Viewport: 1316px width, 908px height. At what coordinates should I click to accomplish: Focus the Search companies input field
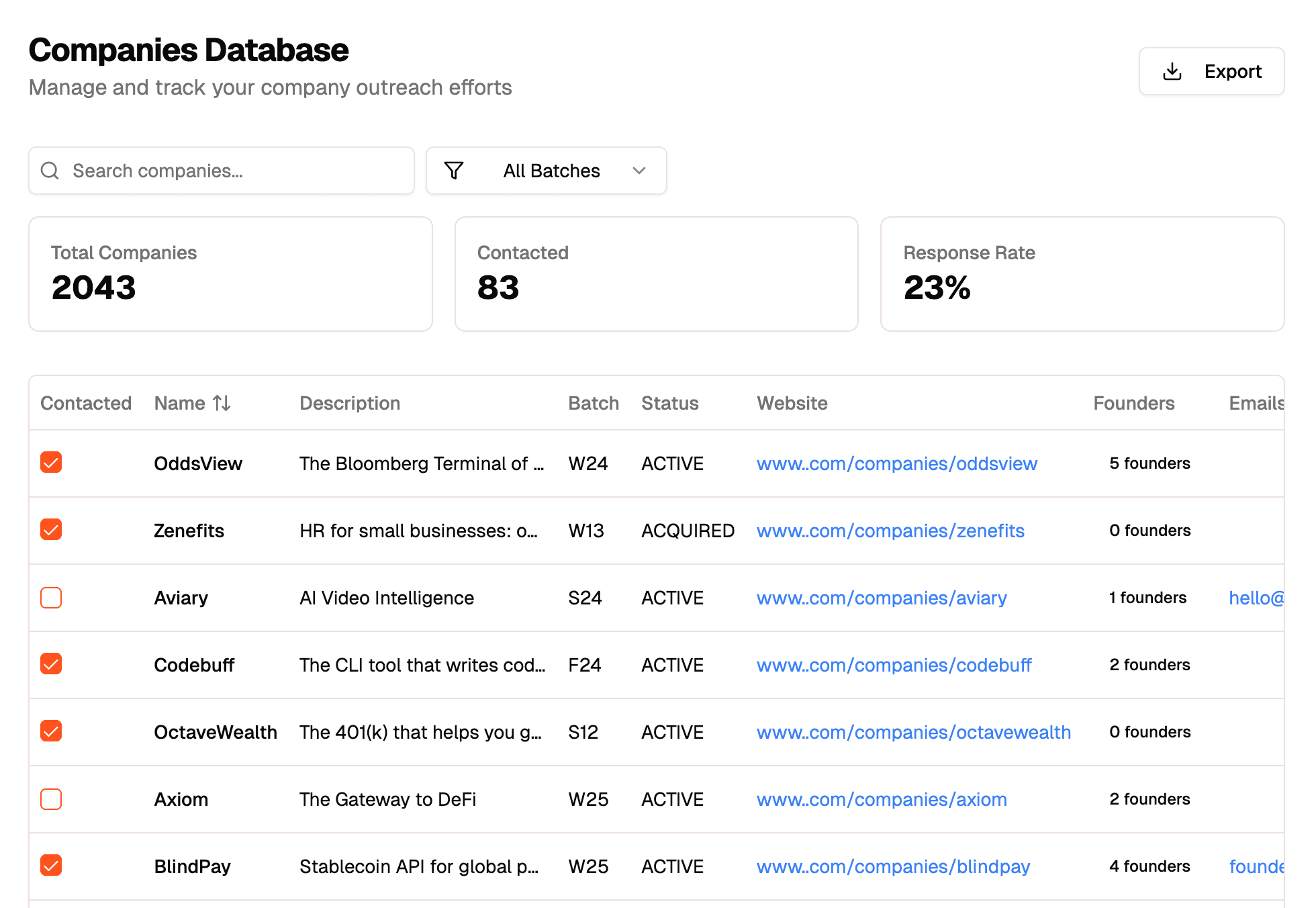(222, 171)
